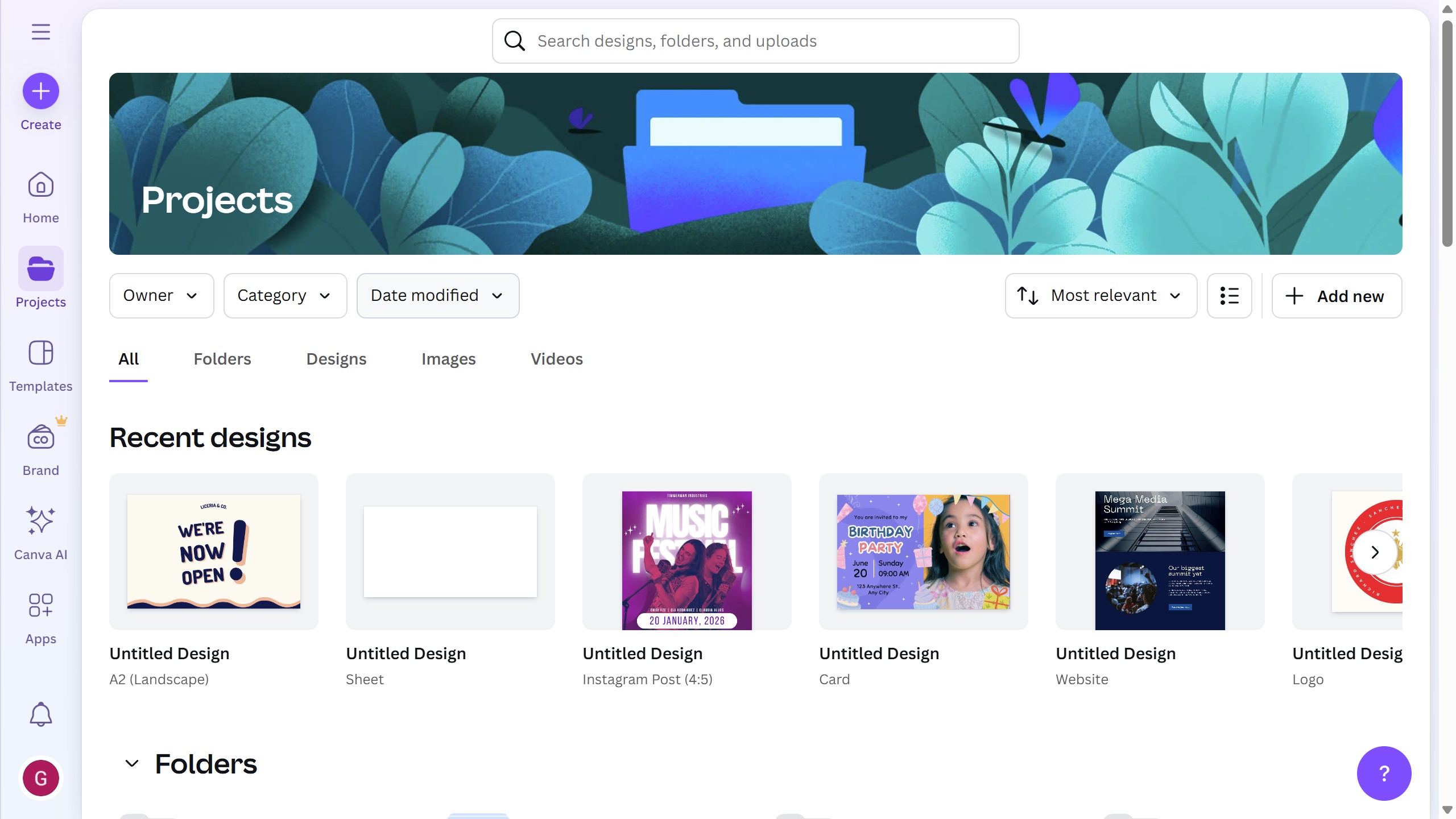Viewport: 1456px width, 819px height.
Task: Open the Music Festival design thumbnail
Action: [x=686, y=560]
